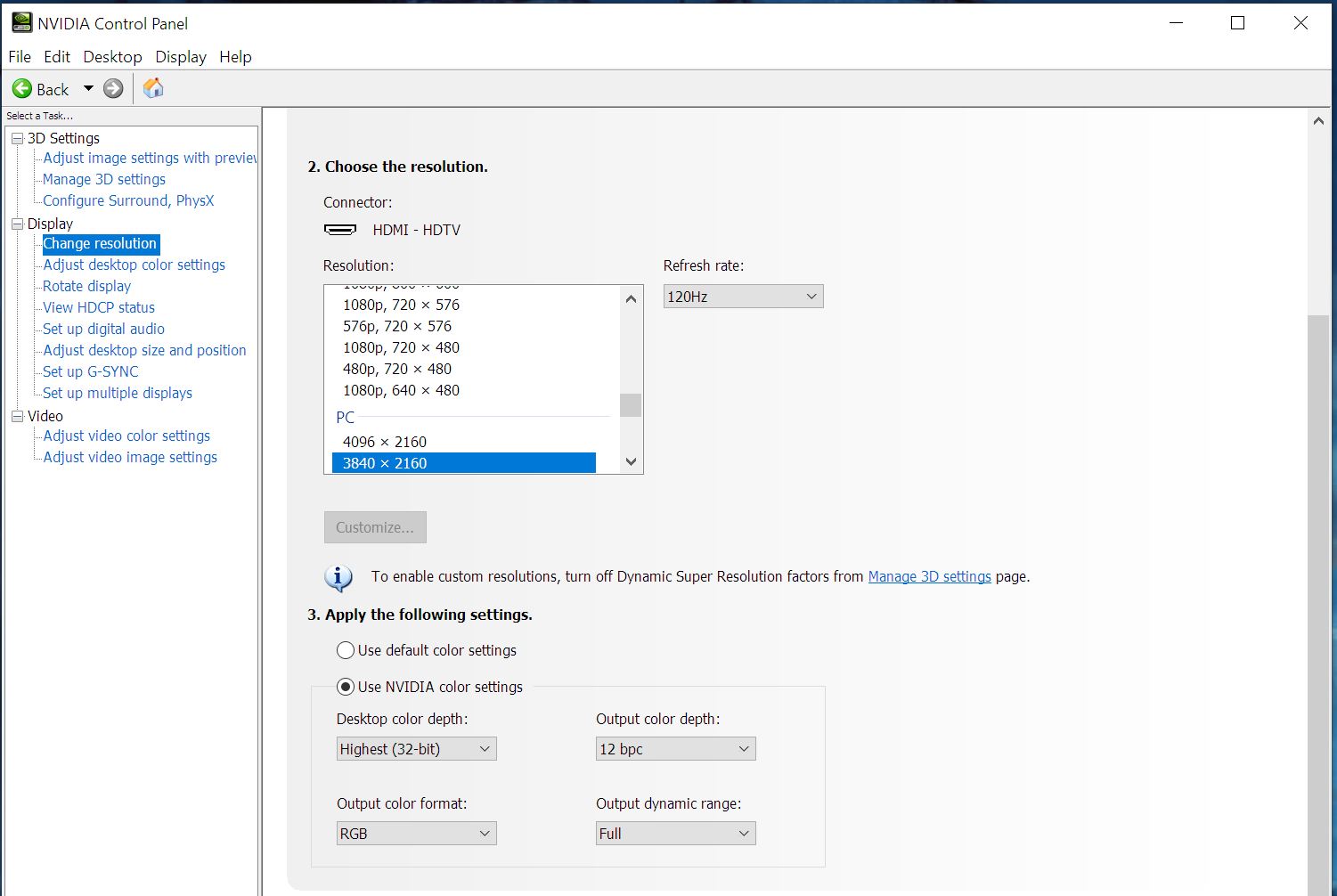This screenshot has height=896, width=1337.
Task: Open Set up multiple displays
Action: coord(118,393)
